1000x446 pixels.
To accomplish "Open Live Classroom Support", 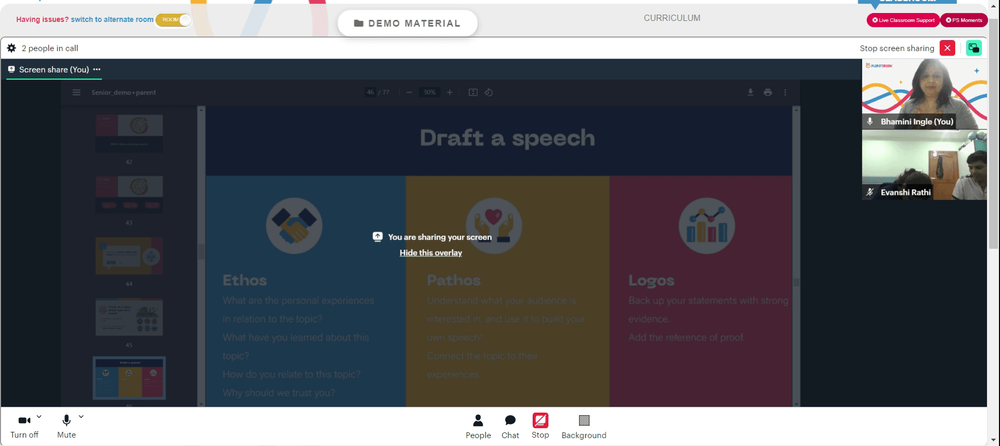I will [903, 20].
